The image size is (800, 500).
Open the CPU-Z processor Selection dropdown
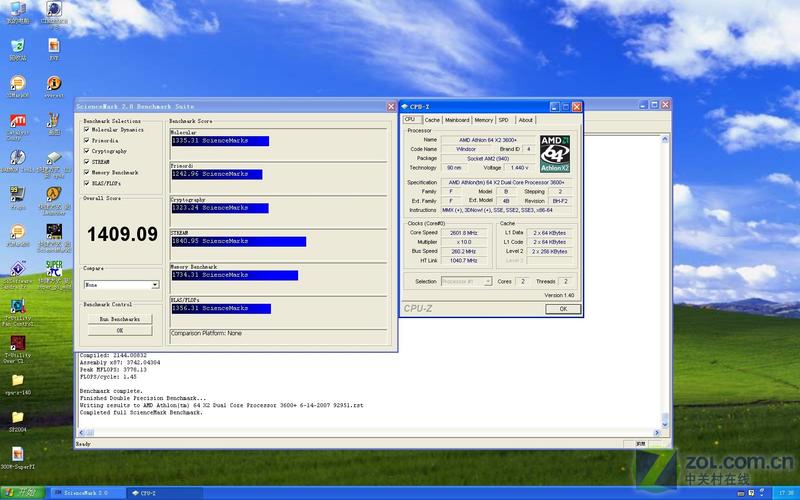[466, 282]
